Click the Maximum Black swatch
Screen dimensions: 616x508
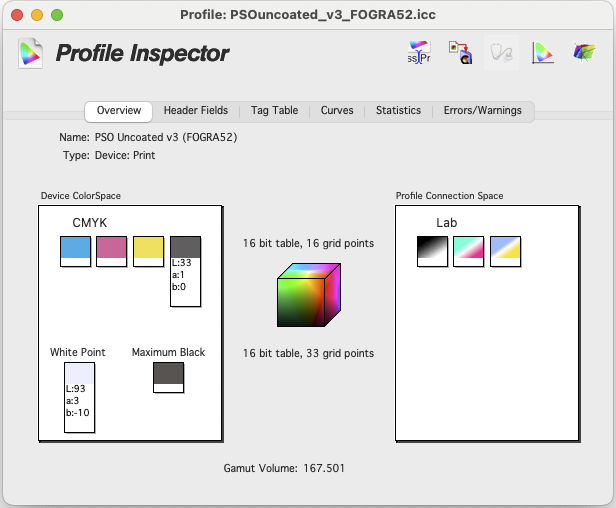point(169,378)
